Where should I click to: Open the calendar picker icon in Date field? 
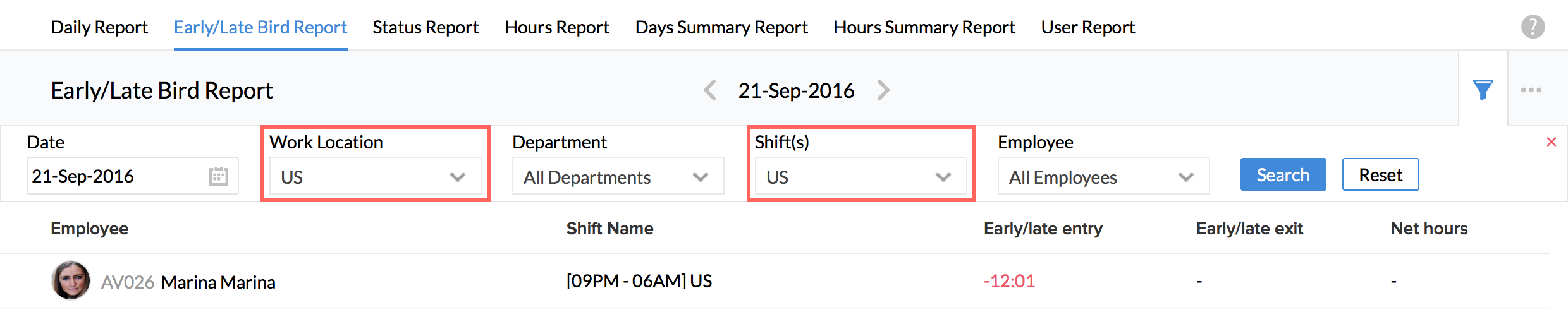219,176
